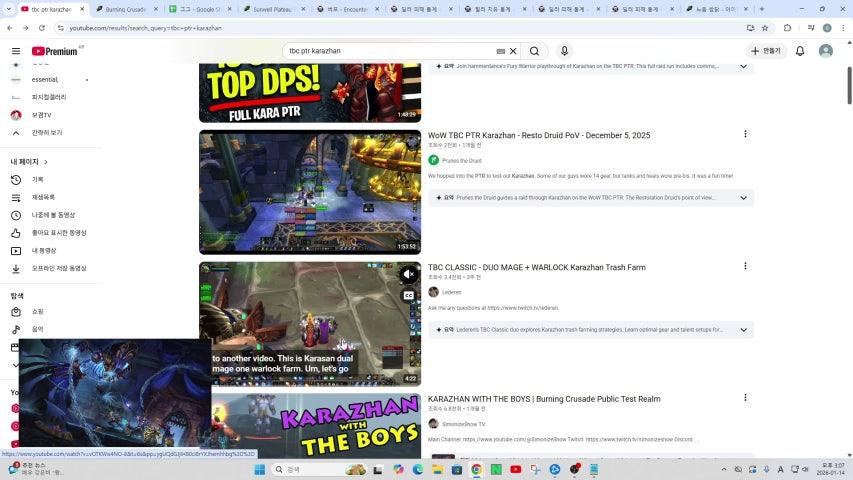Screen dimensions: 853x480
Task: Open 좋아요 표시한 동영상 liked videos
Action: pyautogui.click(x=59, y=233)
